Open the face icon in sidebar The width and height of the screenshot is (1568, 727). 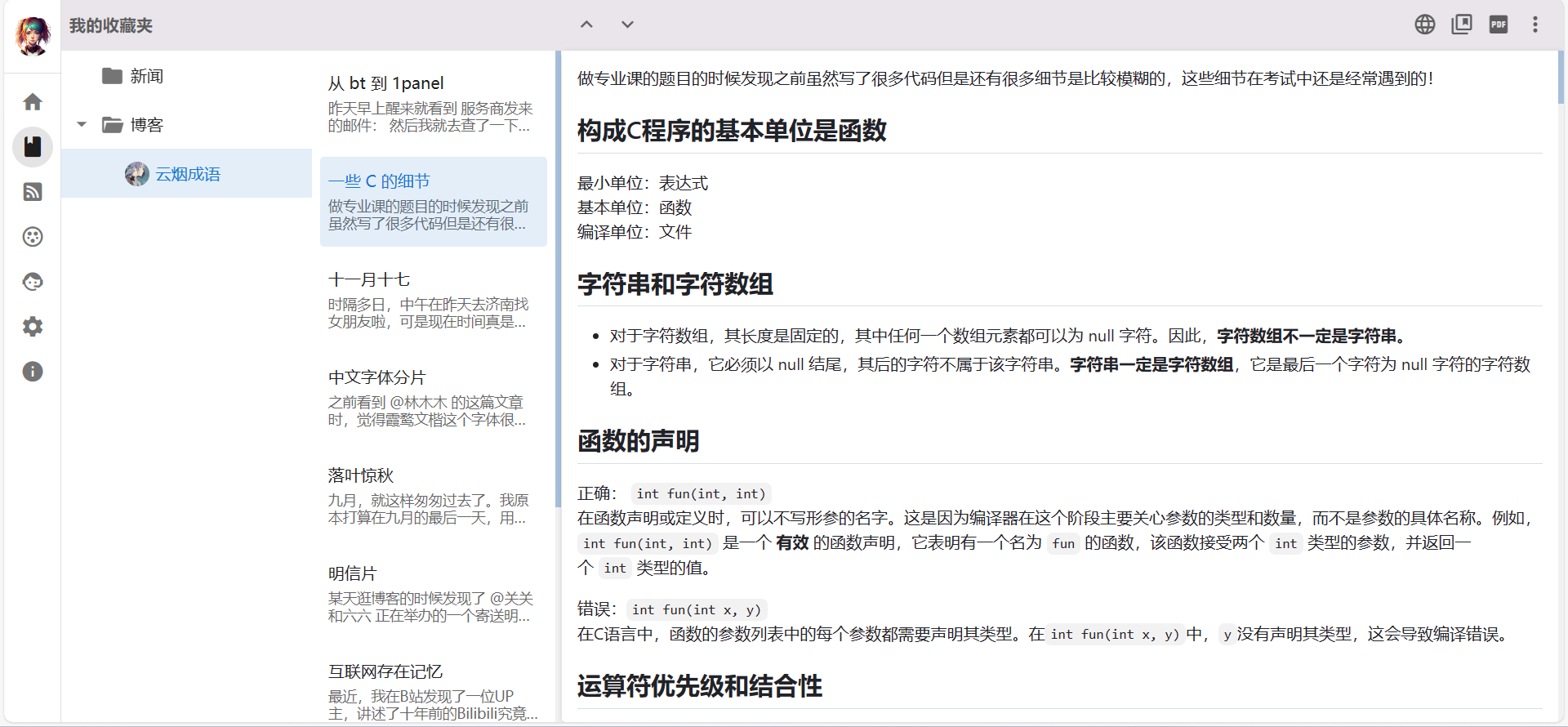pyautogui.click(x=33, y=282)
